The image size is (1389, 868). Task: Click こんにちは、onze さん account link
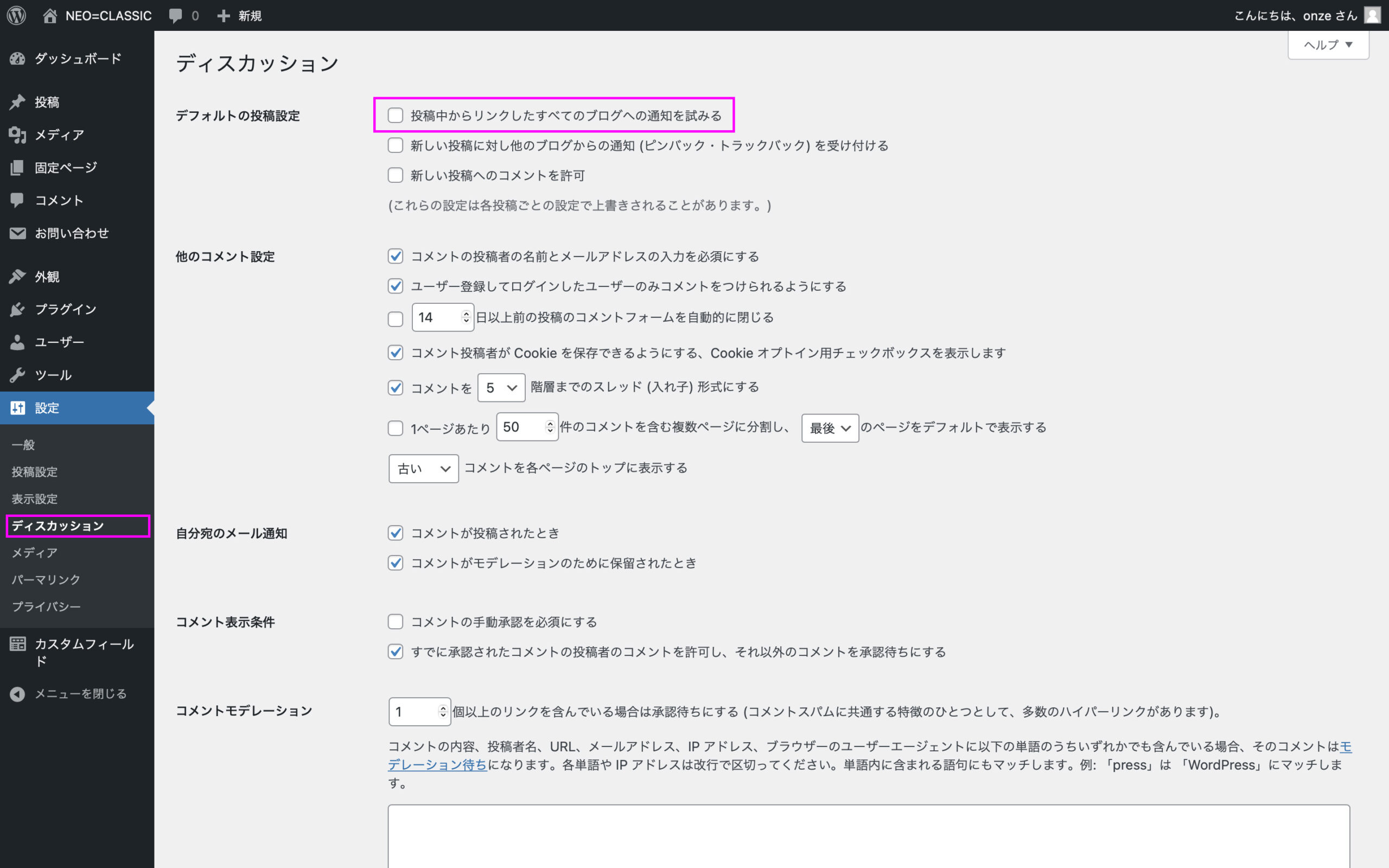pyautogui.click(x=1296, y=16)
